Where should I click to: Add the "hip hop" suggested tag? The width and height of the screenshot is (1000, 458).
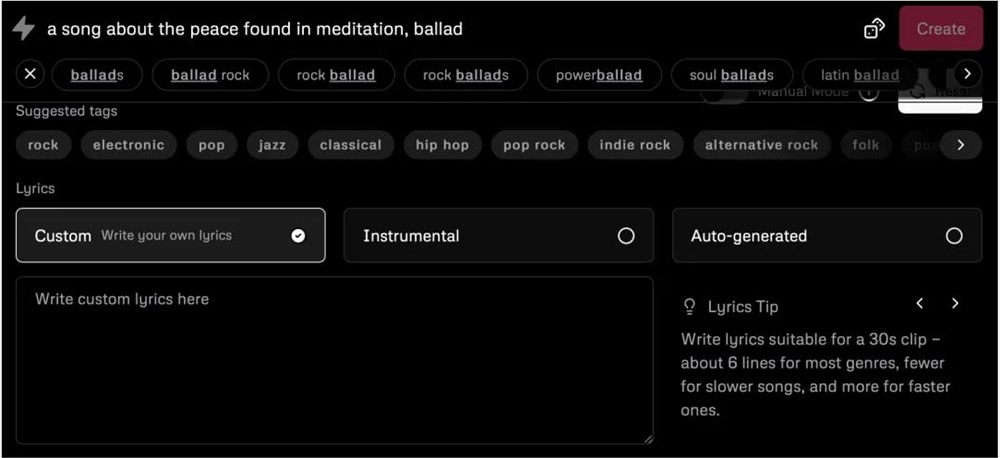pos(442,145)
